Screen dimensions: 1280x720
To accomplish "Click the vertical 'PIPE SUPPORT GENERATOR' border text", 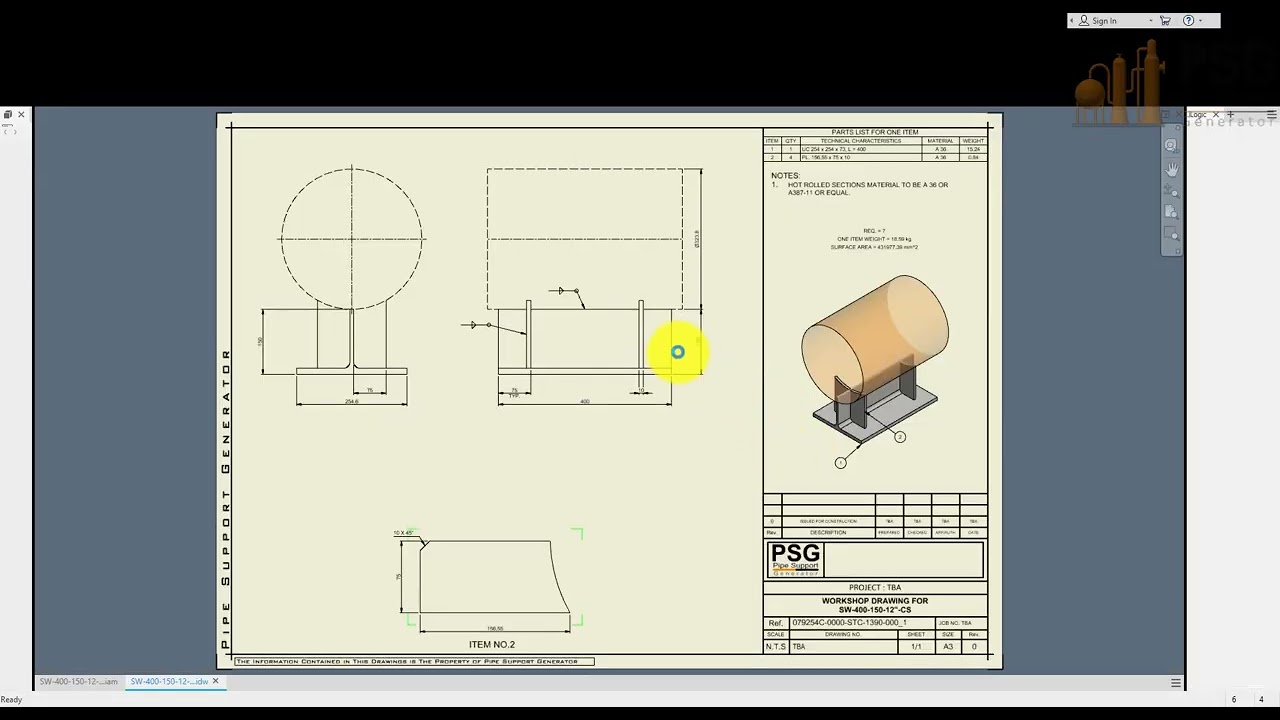I will [226, 500].
